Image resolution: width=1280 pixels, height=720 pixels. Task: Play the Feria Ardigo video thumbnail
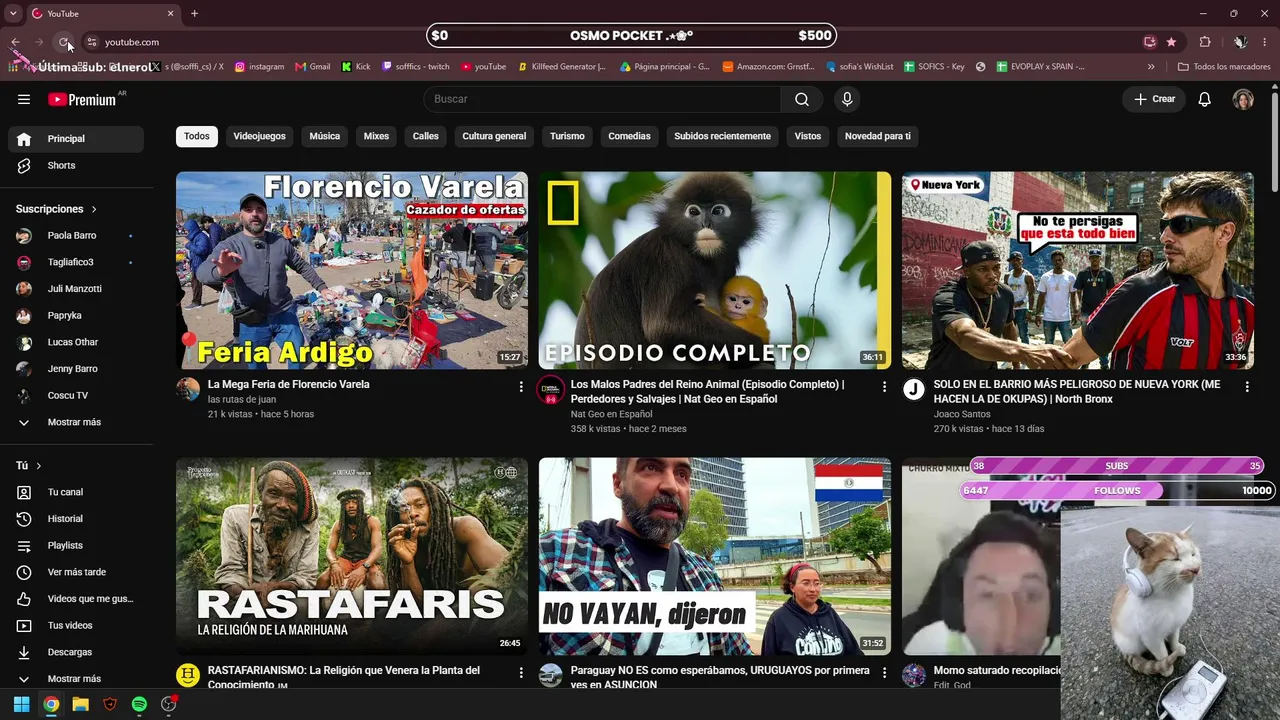coord(352,270)
